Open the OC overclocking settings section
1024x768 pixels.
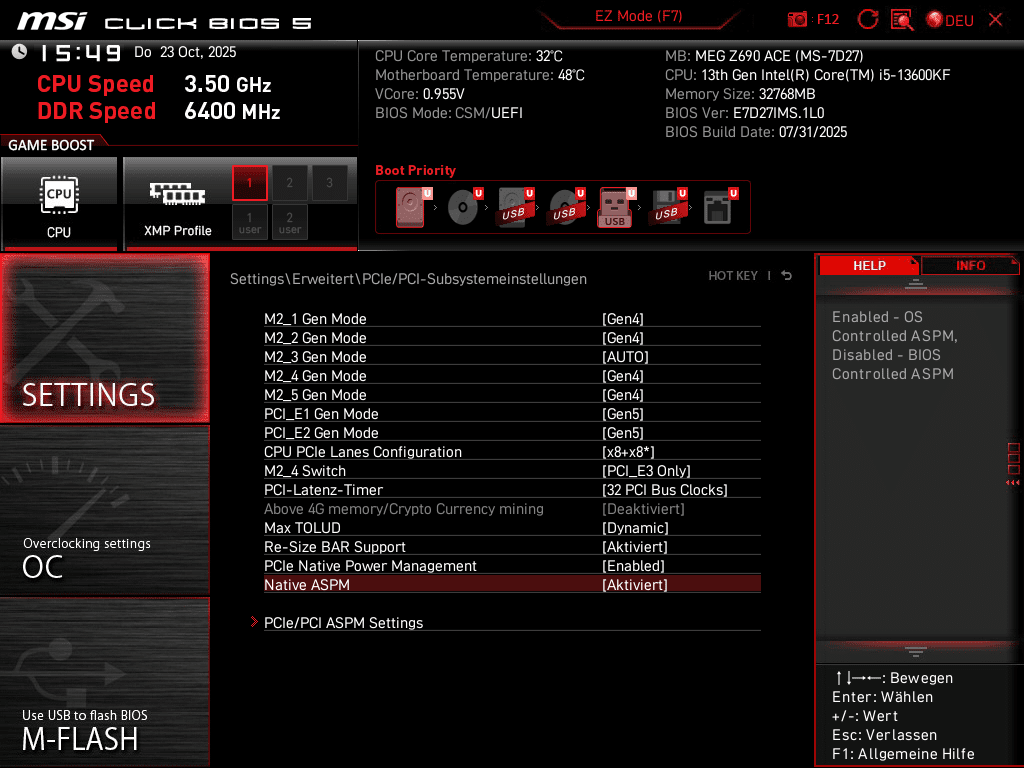coord(104,511)
